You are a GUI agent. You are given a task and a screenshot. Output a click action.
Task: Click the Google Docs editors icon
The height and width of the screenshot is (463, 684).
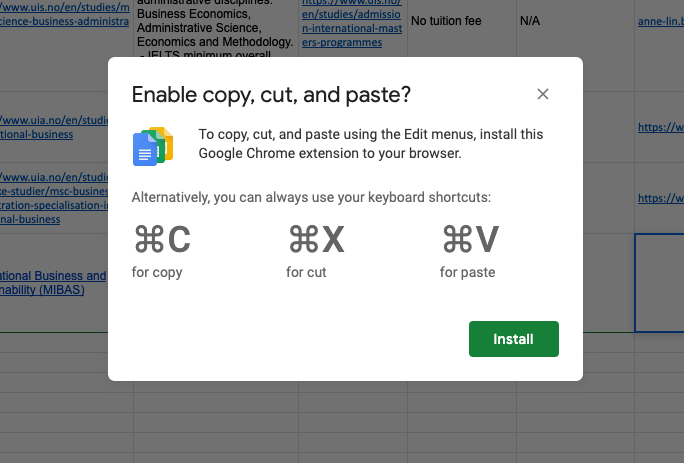pyautogui.click(x=153, y=146)
